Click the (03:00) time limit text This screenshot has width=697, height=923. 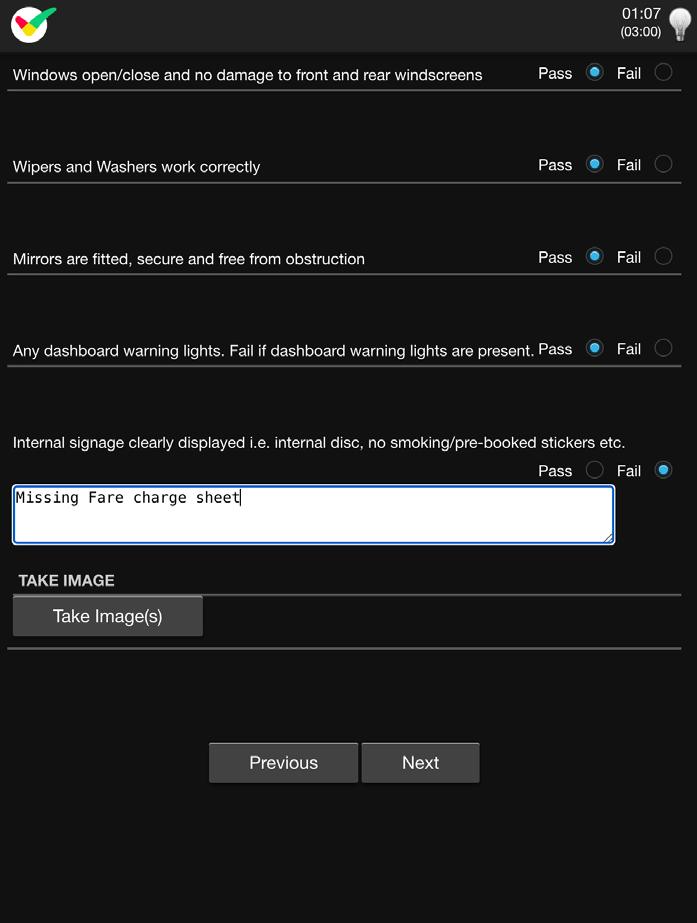click(640, 32)
